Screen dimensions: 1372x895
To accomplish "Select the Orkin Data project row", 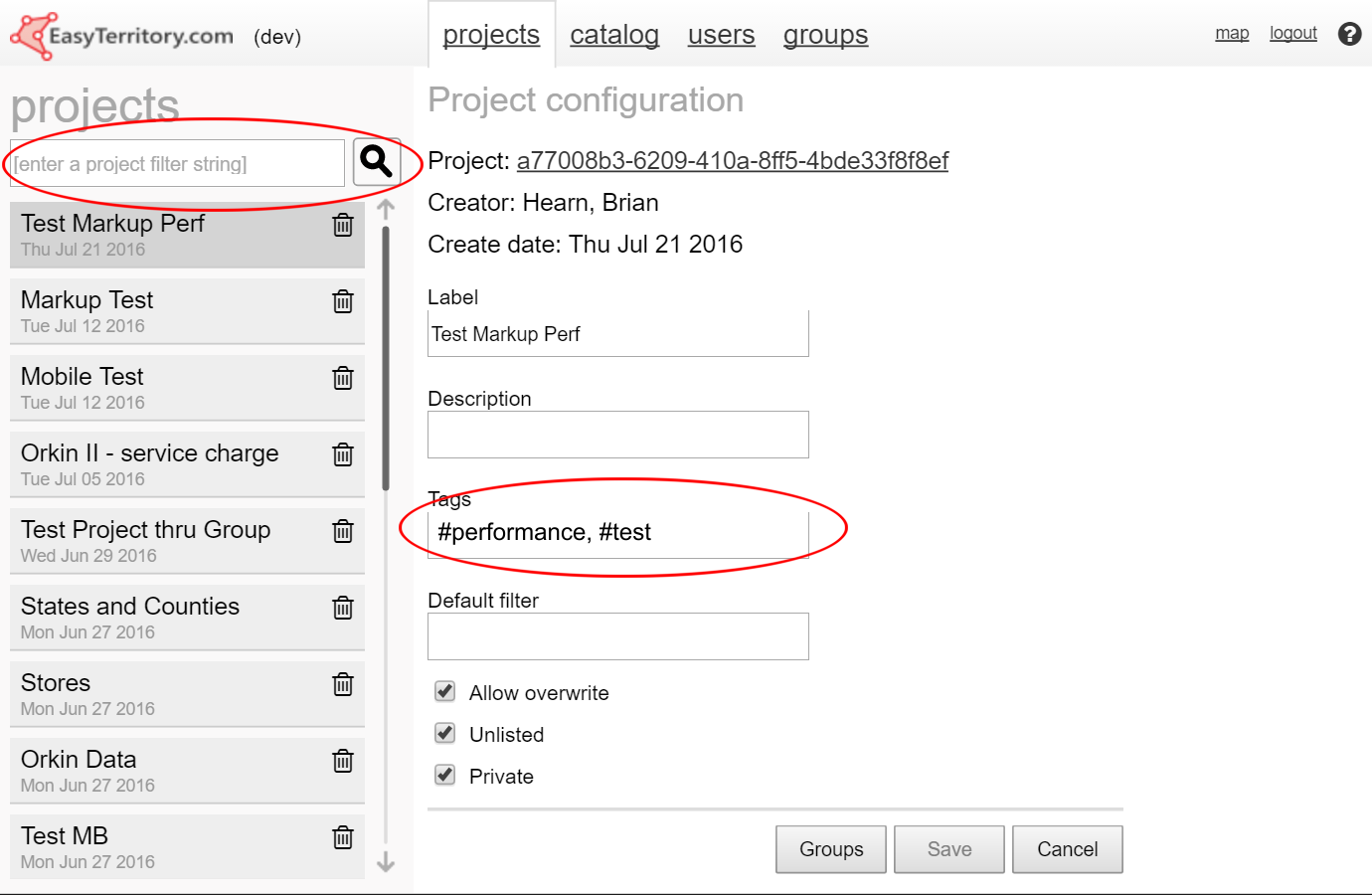I will [x=187, y=771].
